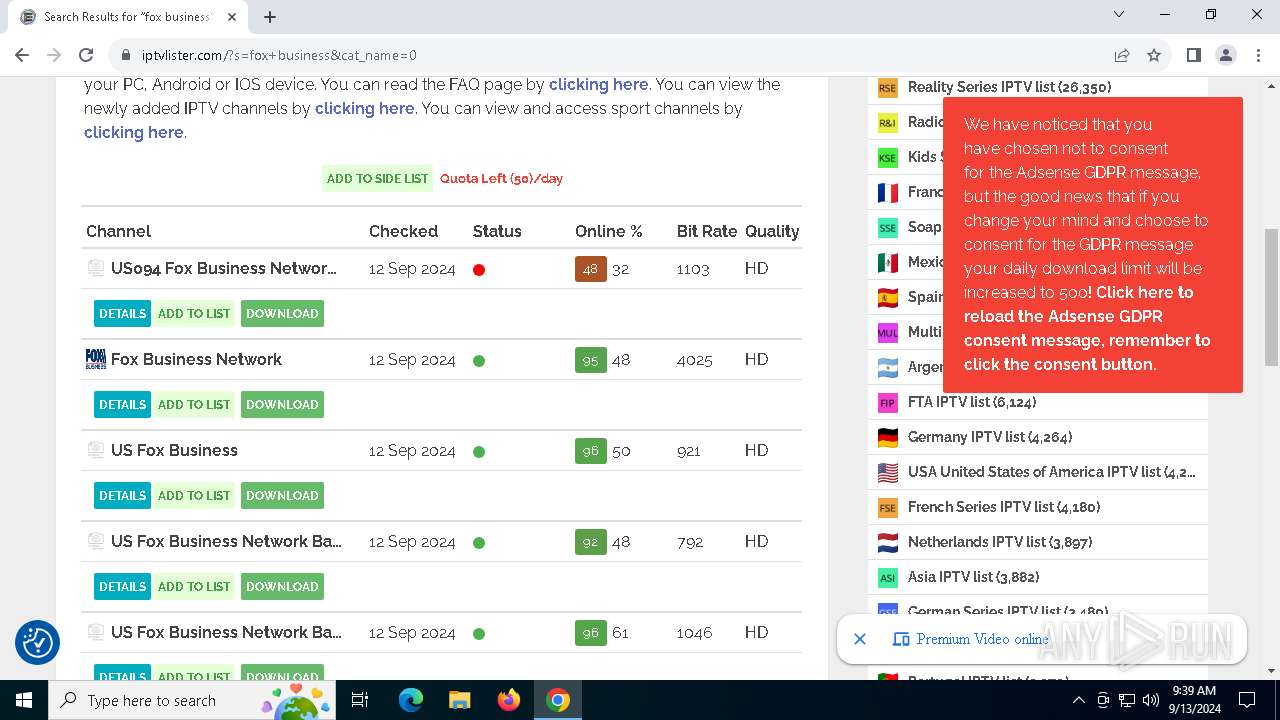Open DETAILS for bitrate 792 channel
The height and width of the screenshot is (720, 1280).
click(122, 586)
